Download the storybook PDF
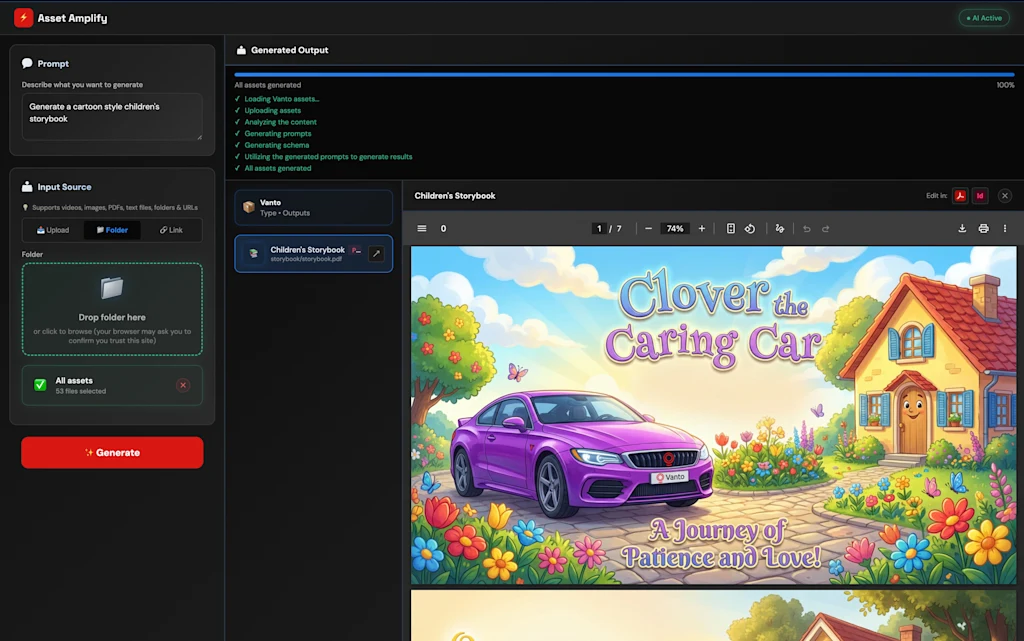 (x=962, y=229)
